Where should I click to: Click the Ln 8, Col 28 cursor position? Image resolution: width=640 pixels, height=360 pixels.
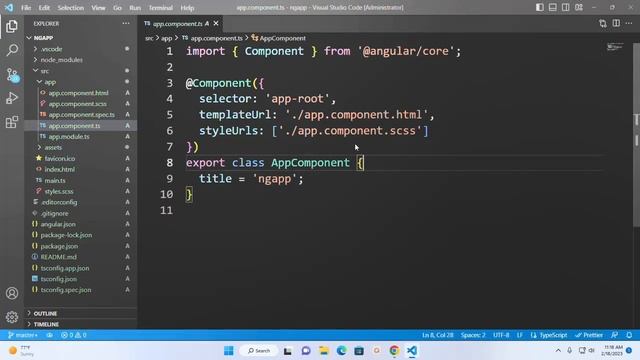pos(438,335)
